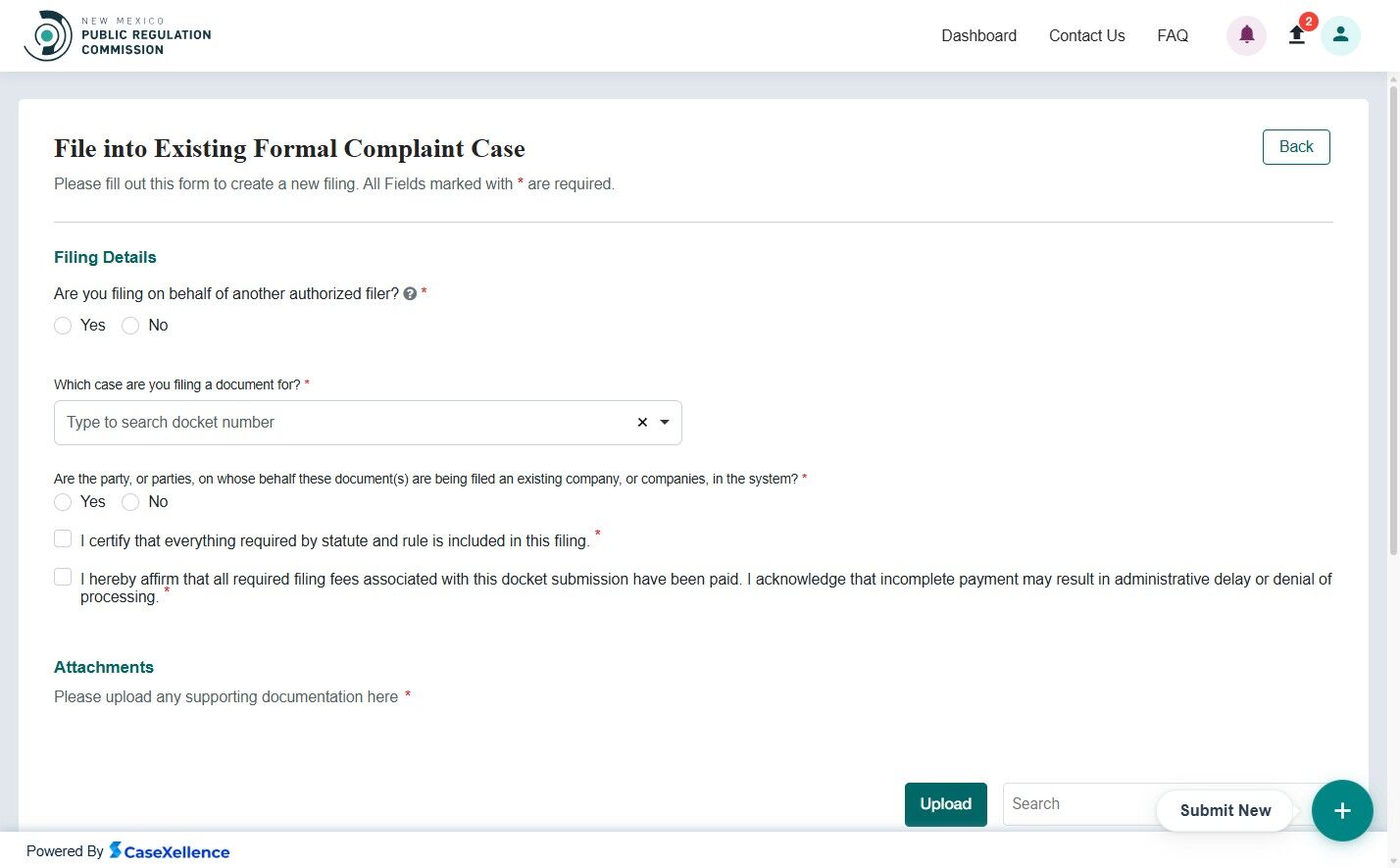Click the green plus floating action button
The height and width of the screenshot is (868, 1400).
[1342, 810]
